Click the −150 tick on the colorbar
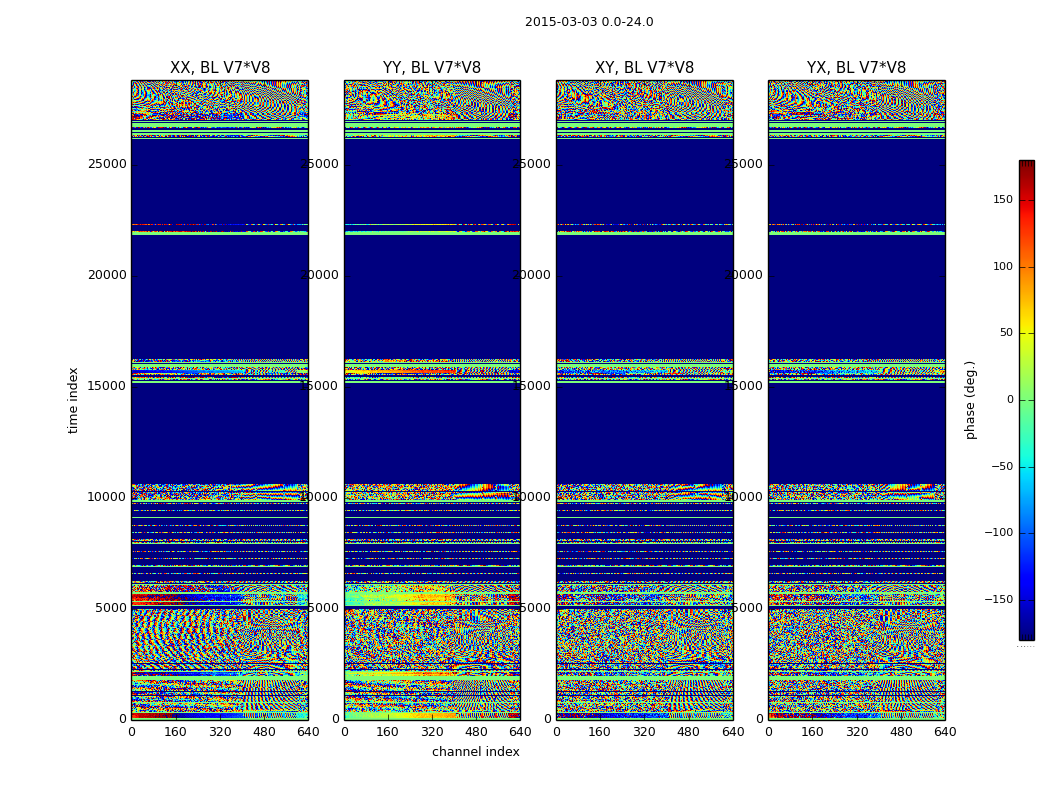 [x=998, y=600]
